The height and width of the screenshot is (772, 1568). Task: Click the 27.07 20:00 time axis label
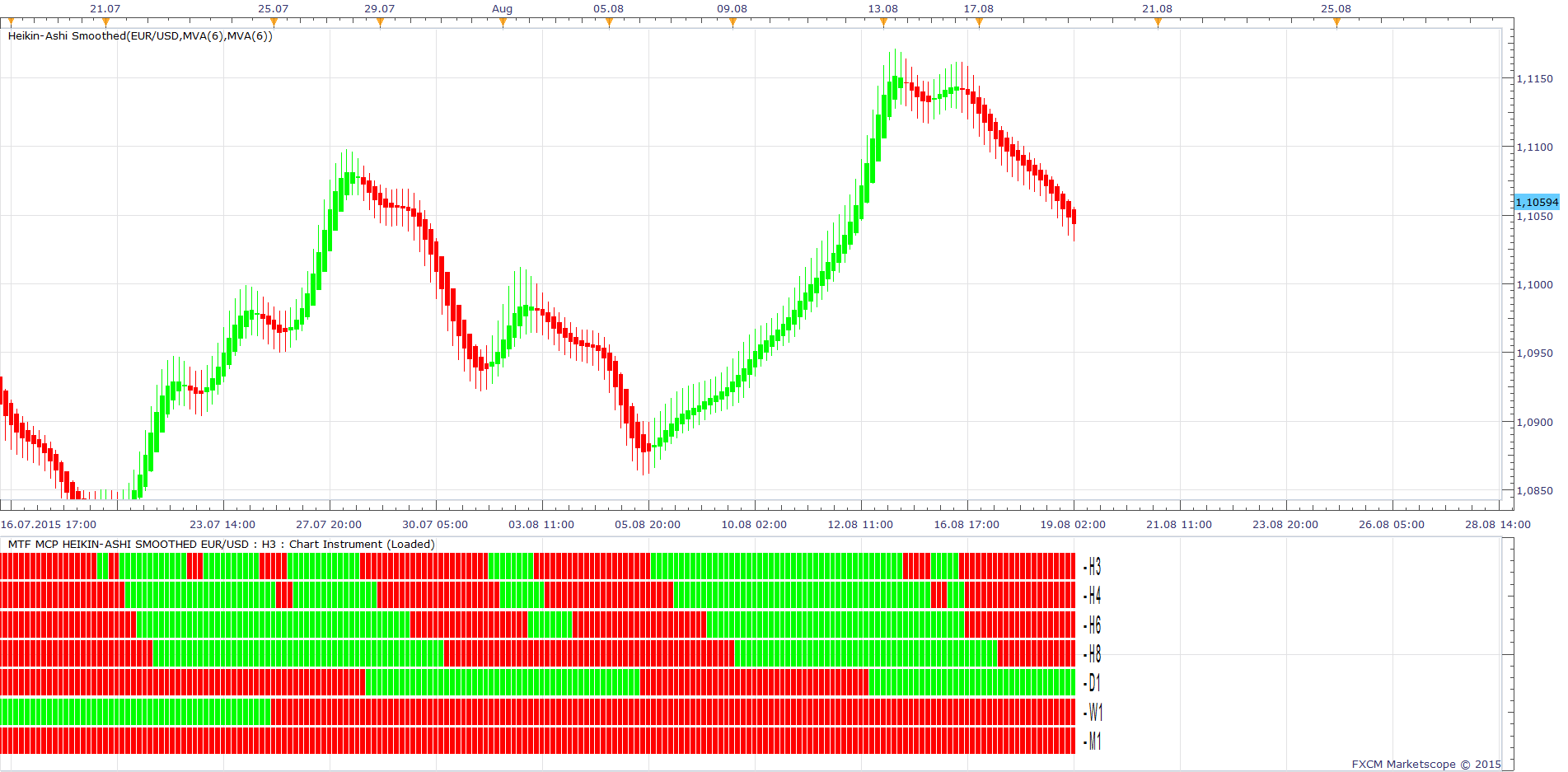point(329,525)
